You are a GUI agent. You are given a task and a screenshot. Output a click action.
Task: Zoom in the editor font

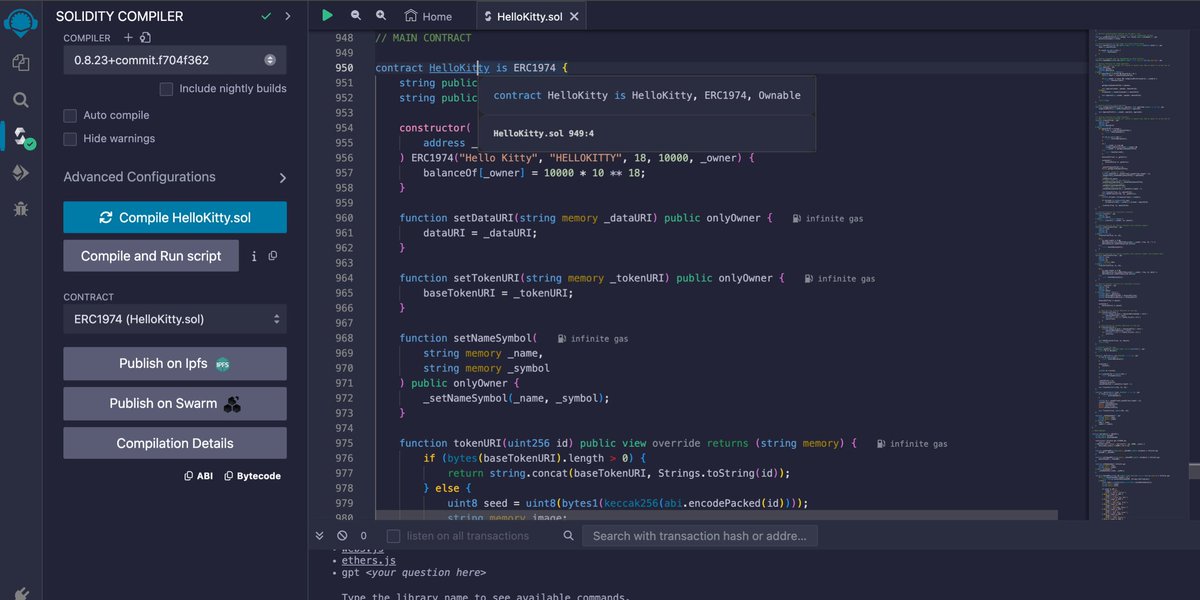[x=381, y=15]
